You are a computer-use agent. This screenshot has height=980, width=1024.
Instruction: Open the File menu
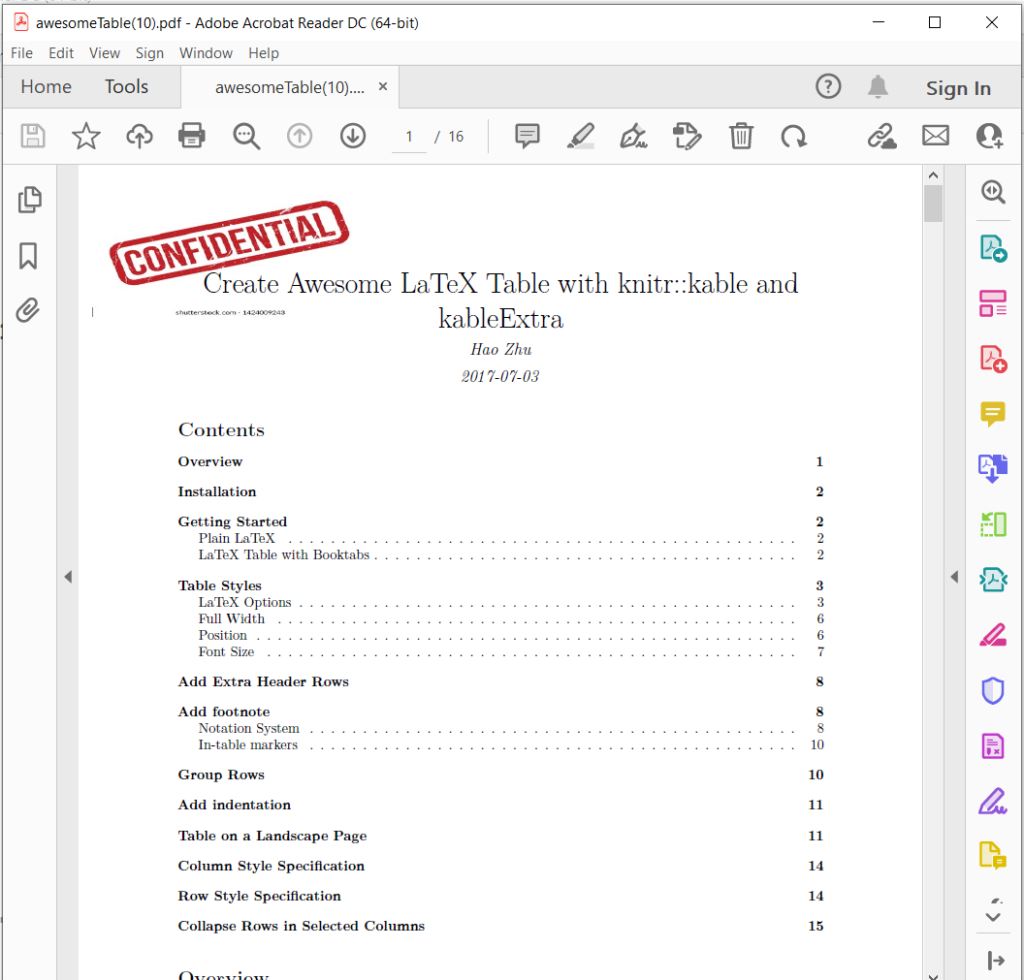21,53
